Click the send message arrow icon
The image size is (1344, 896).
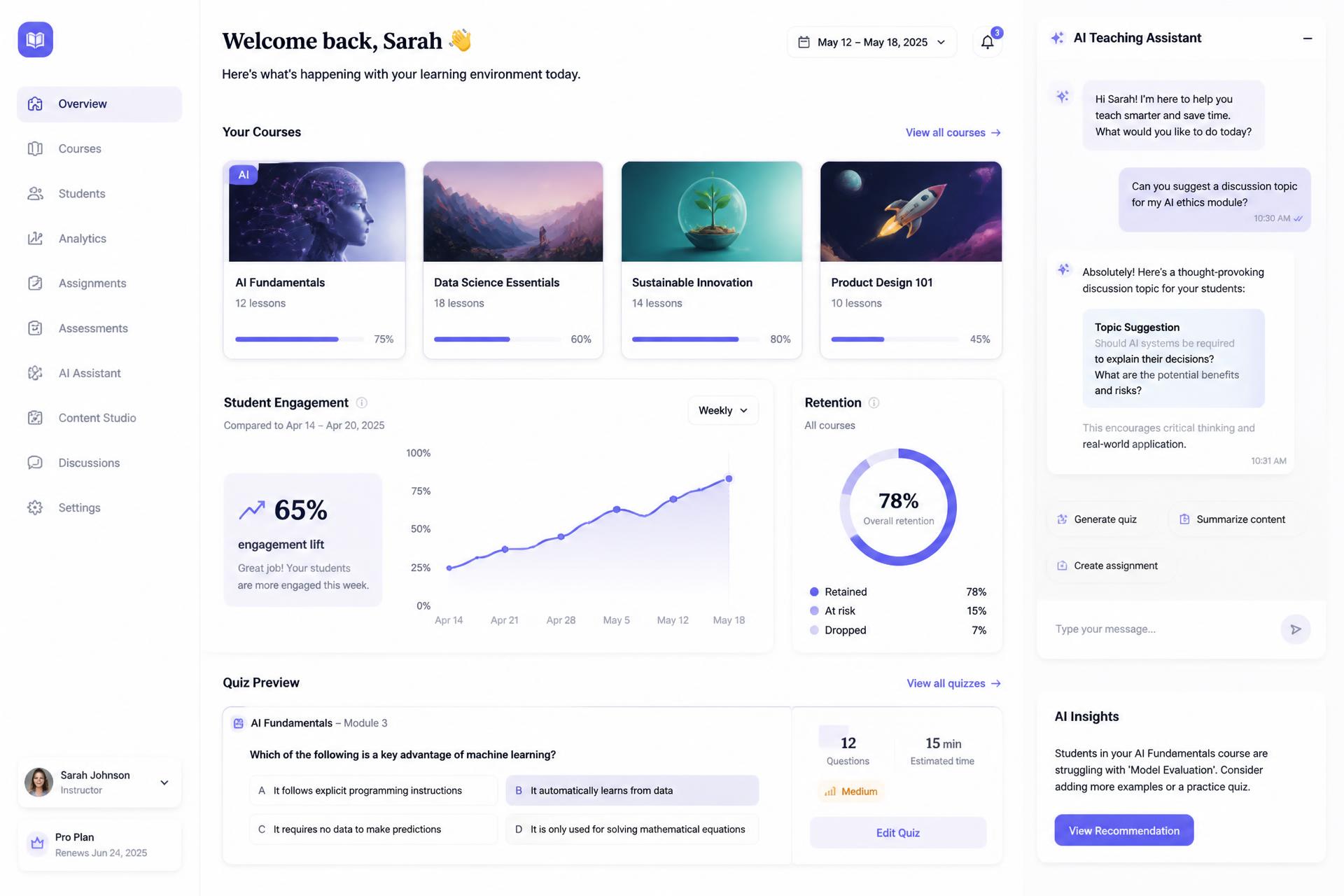coord(1296,629)
